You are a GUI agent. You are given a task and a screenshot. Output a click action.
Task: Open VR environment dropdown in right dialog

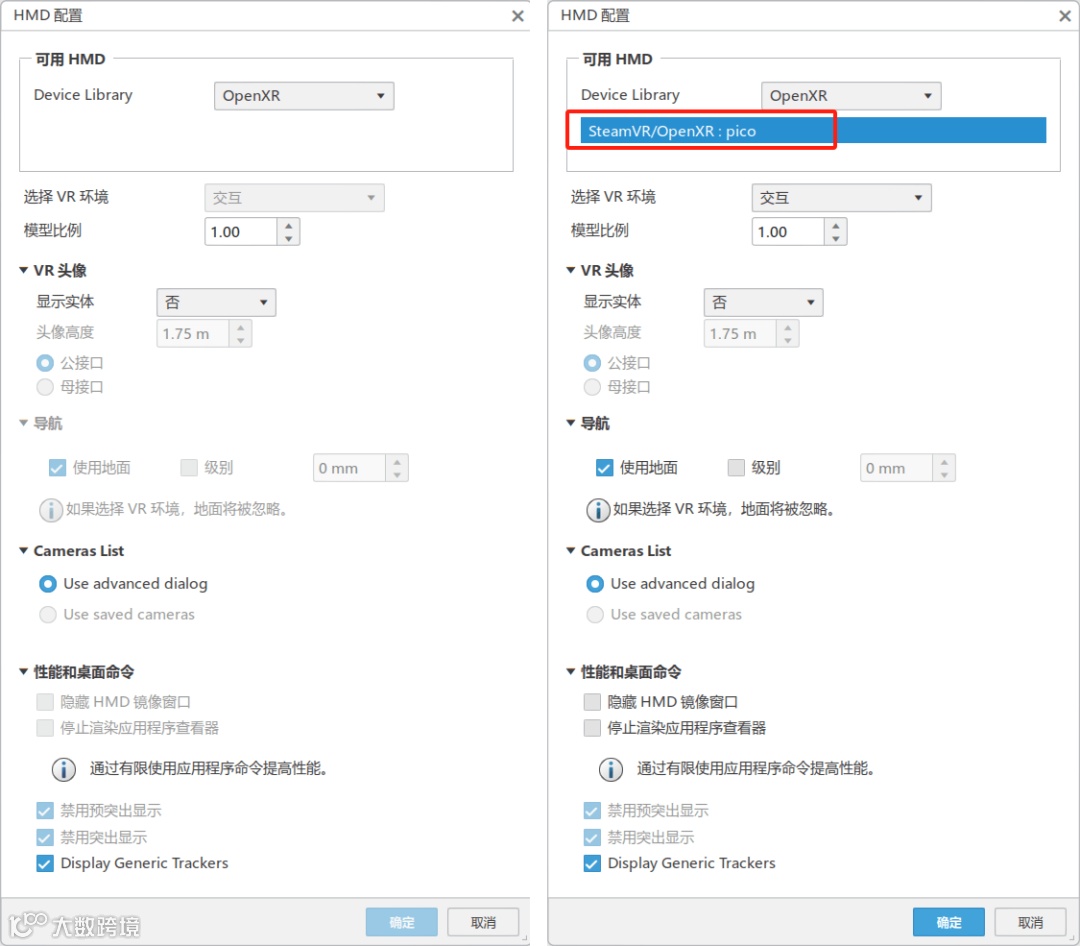(x=841, y=198)
